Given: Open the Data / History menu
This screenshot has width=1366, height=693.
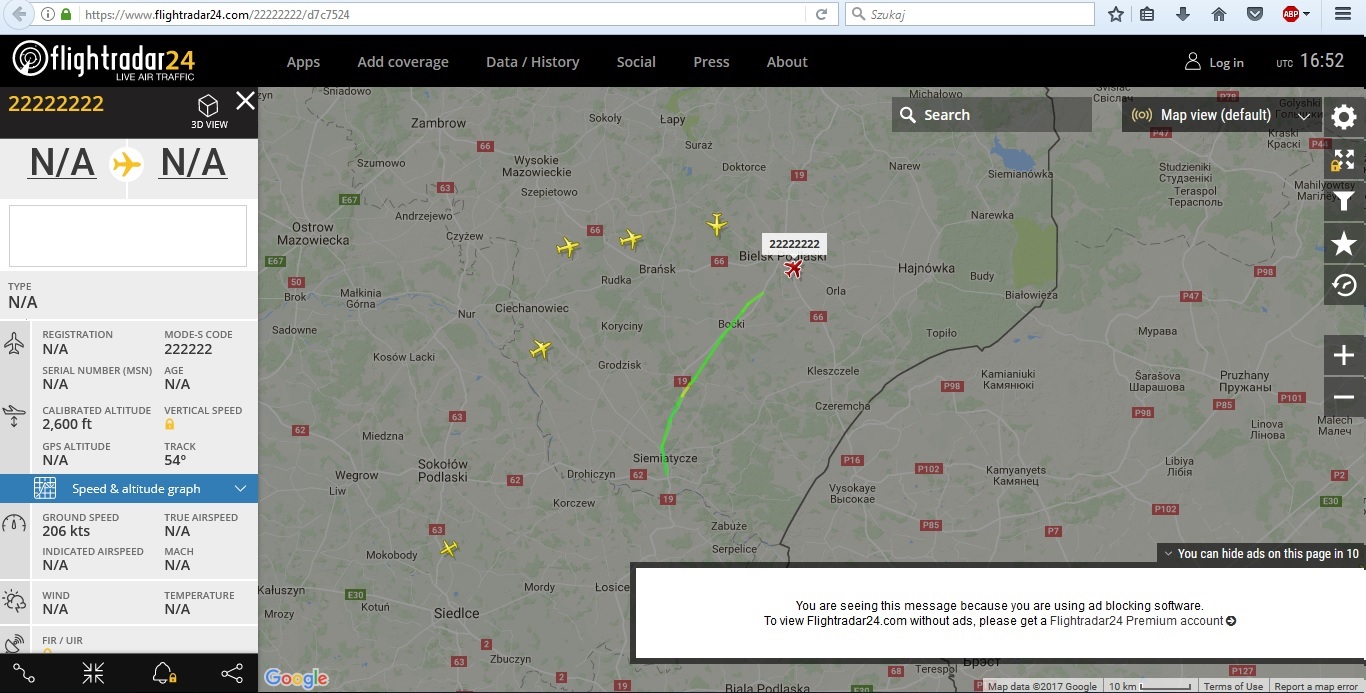Looking at the screenshot, I should tap(532, 62).
